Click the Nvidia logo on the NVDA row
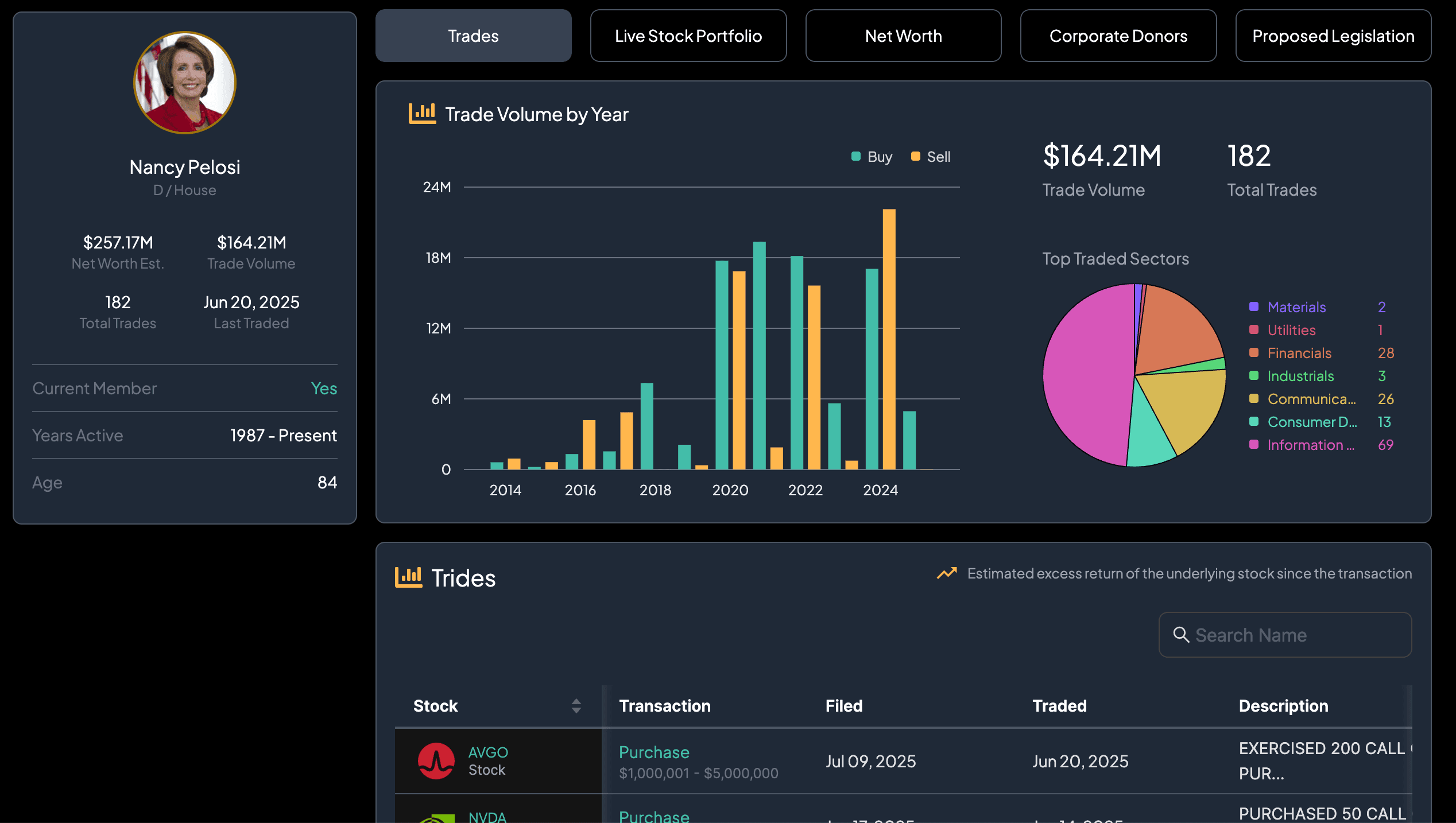1456x823 pixels. [x=436, y=817]
